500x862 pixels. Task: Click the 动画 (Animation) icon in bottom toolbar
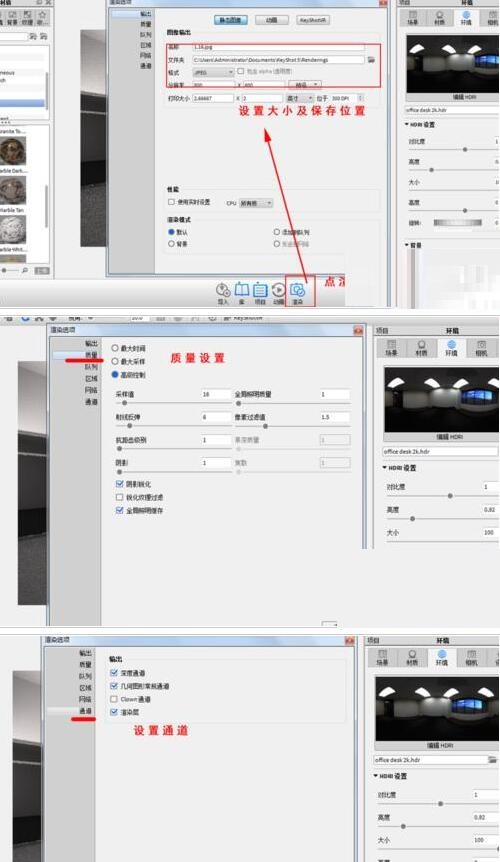pyautogui.click(x=279, y=290)
